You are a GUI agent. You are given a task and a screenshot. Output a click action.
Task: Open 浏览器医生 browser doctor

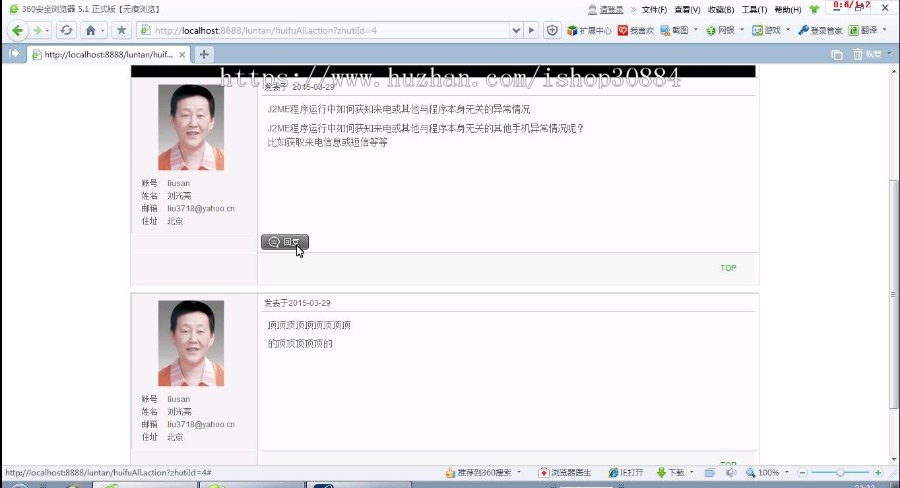point(565,472)
